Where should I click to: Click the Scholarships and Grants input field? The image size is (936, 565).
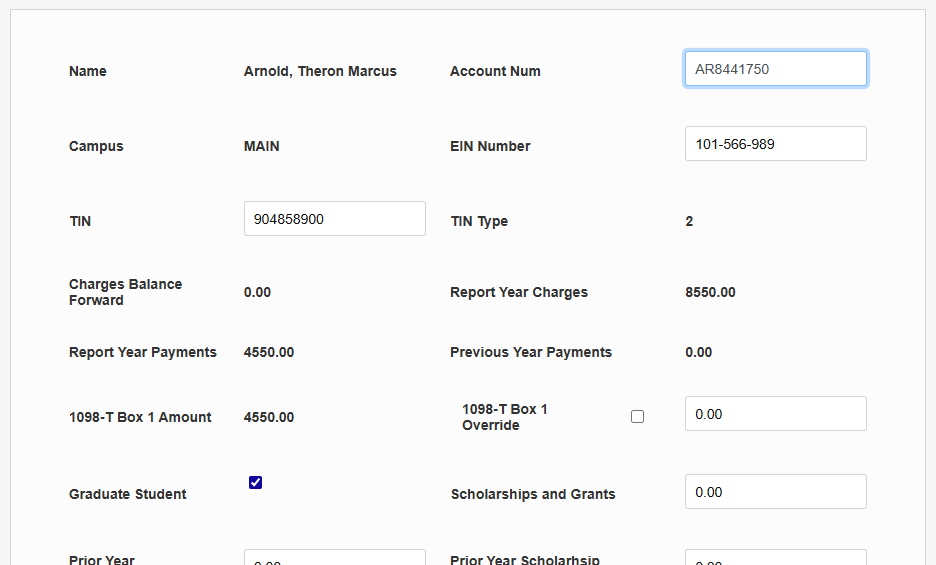(775, 492)
